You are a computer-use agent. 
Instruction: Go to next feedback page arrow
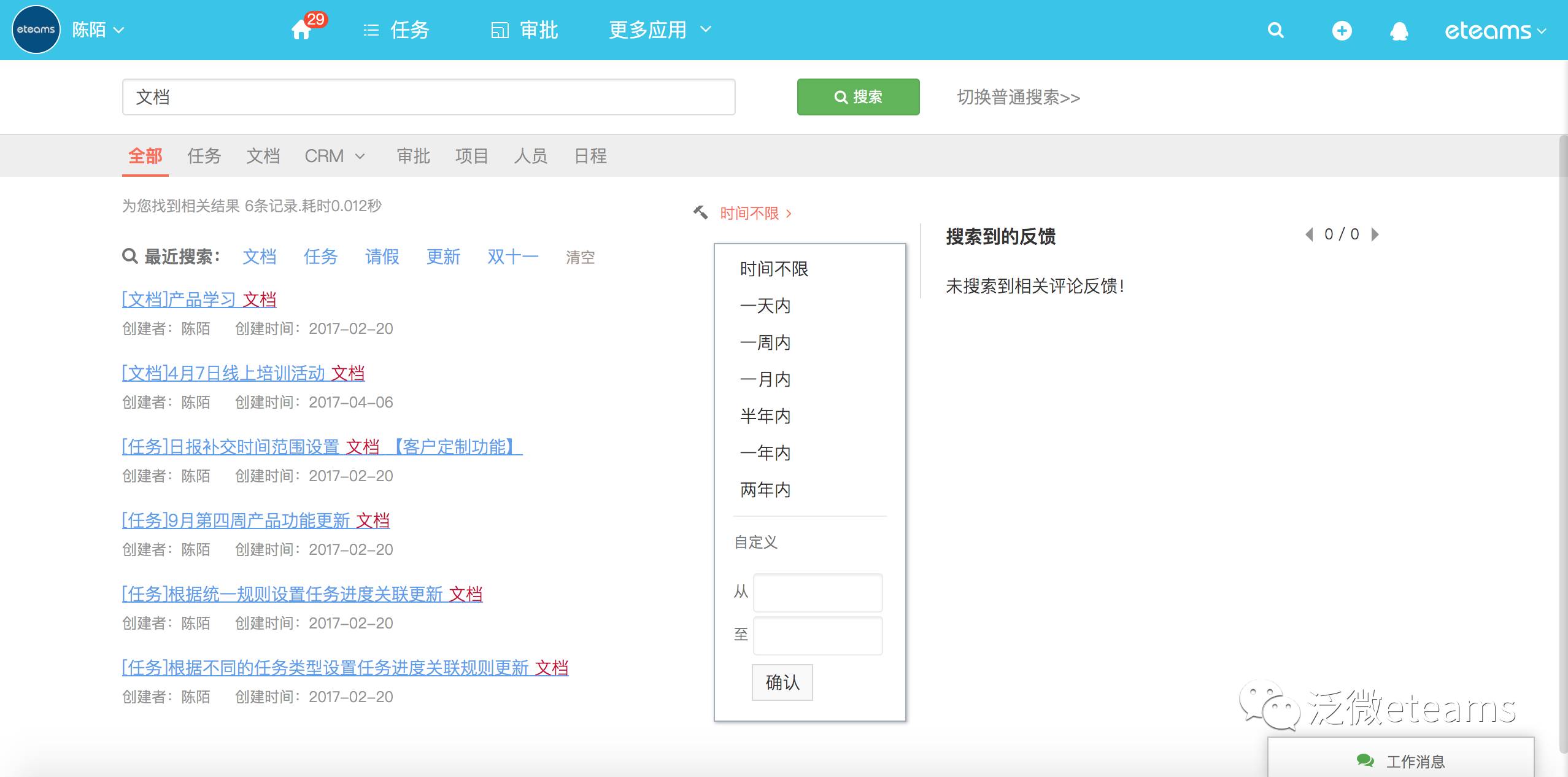[1375, 234]
